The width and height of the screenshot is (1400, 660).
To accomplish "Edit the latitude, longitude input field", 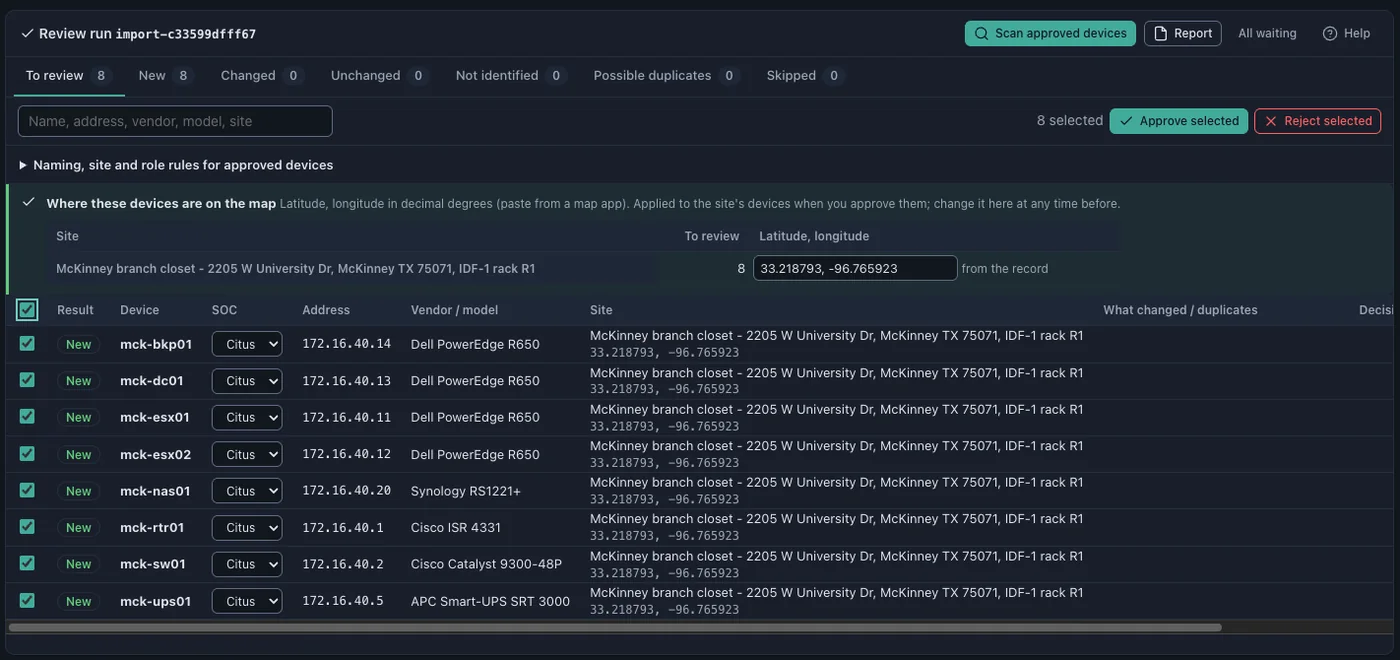I will coord(855,268).
